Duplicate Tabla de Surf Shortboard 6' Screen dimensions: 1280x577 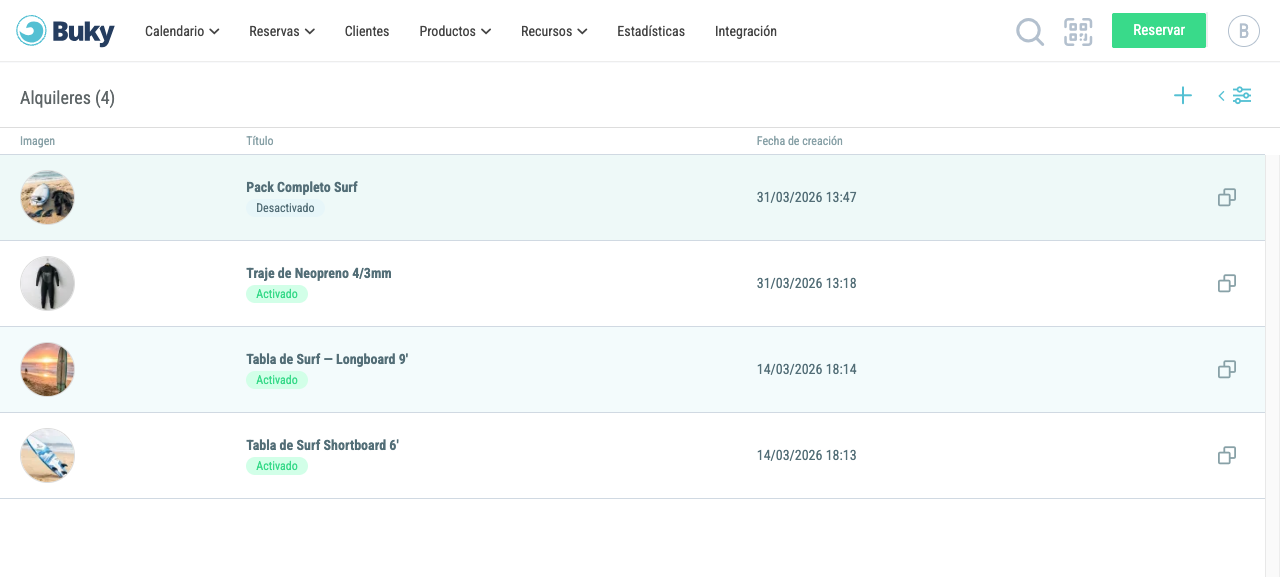pos(1227,456)
